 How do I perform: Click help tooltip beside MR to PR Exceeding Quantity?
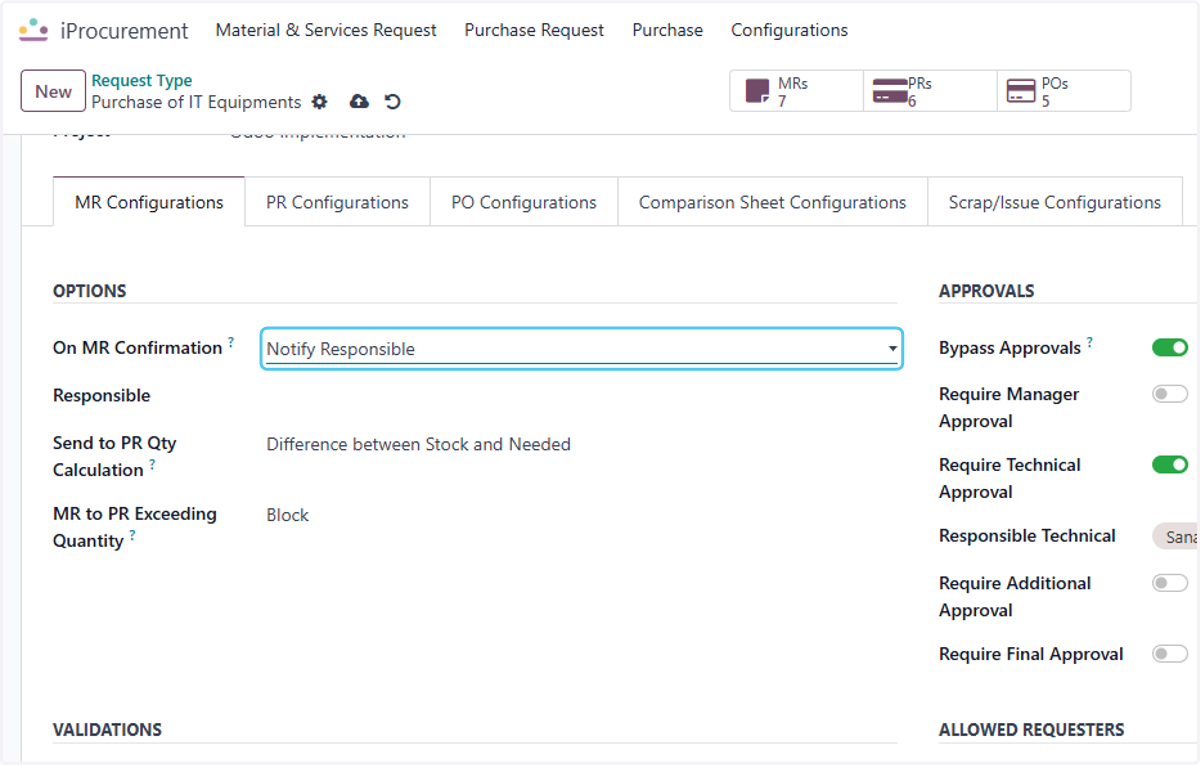133,535
